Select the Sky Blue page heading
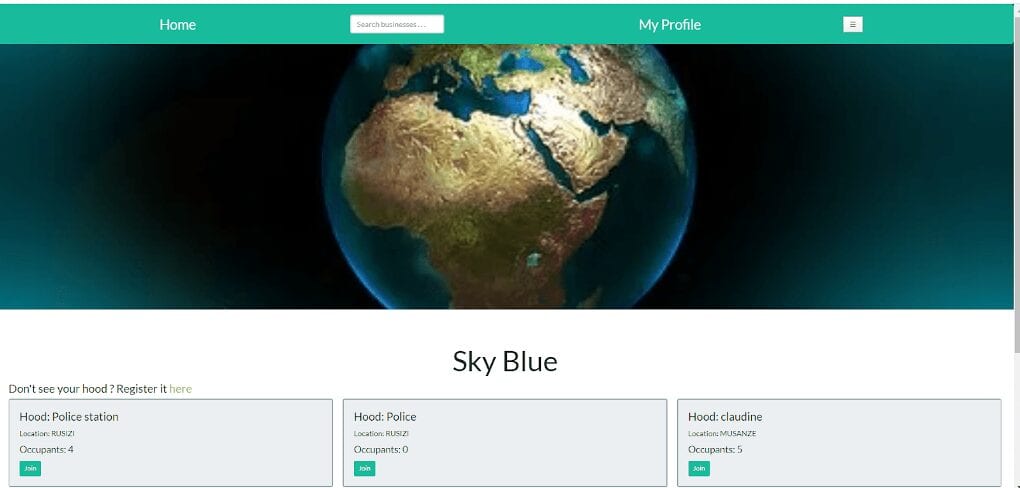 tap(505, 362)
